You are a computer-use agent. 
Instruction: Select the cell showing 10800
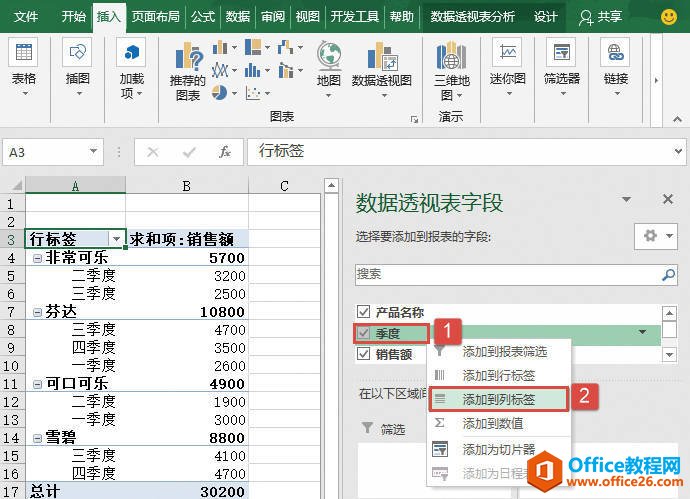click(x=187, y=312)
